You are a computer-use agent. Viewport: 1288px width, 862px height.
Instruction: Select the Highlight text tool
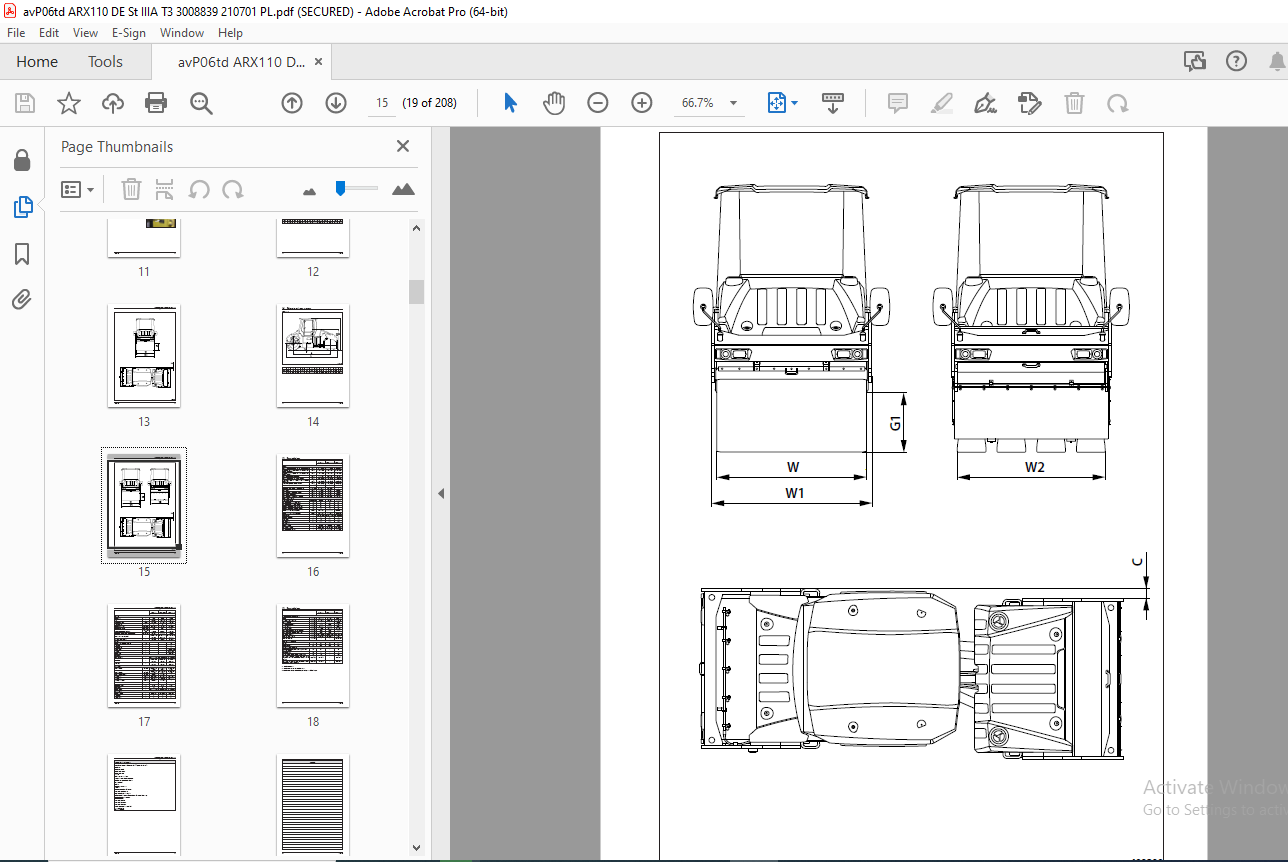tap(942, 103)
